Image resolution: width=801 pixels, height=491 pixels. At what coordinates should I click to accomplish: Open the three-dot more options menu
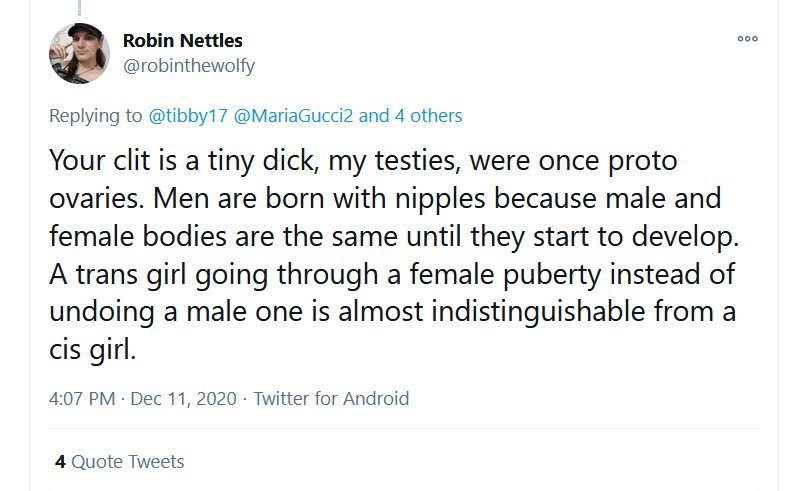pyautogui.click(x=747, y=39)
